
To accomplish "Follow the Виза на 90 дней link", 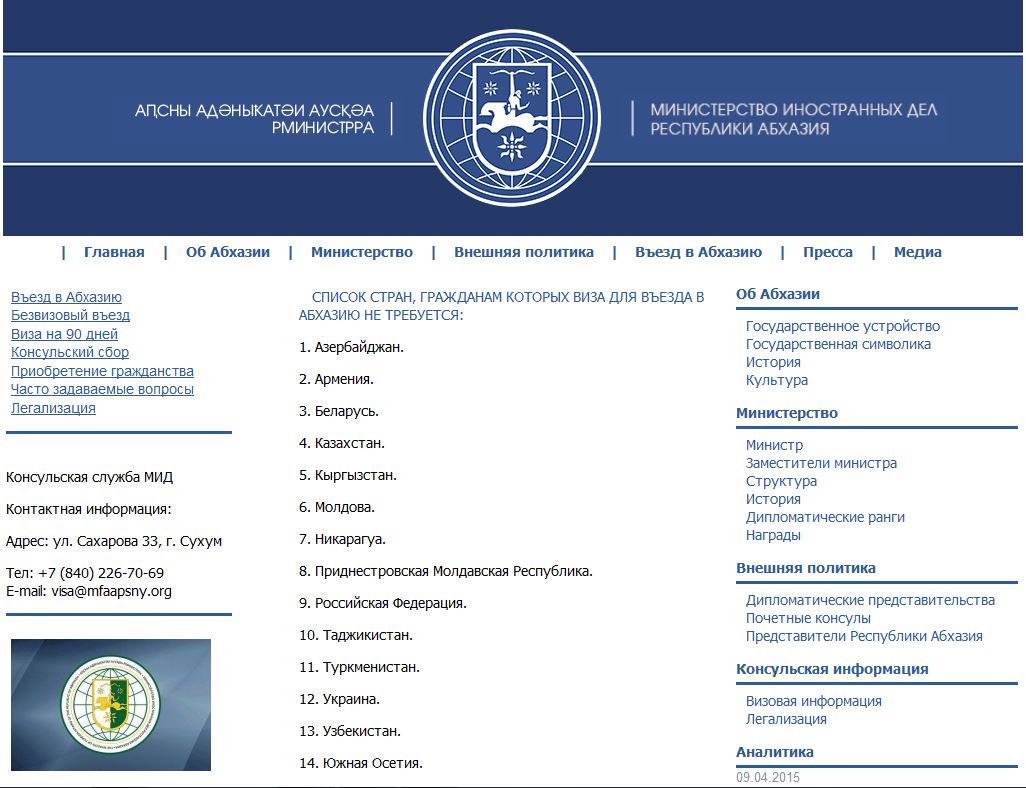I will coord(64,334).
